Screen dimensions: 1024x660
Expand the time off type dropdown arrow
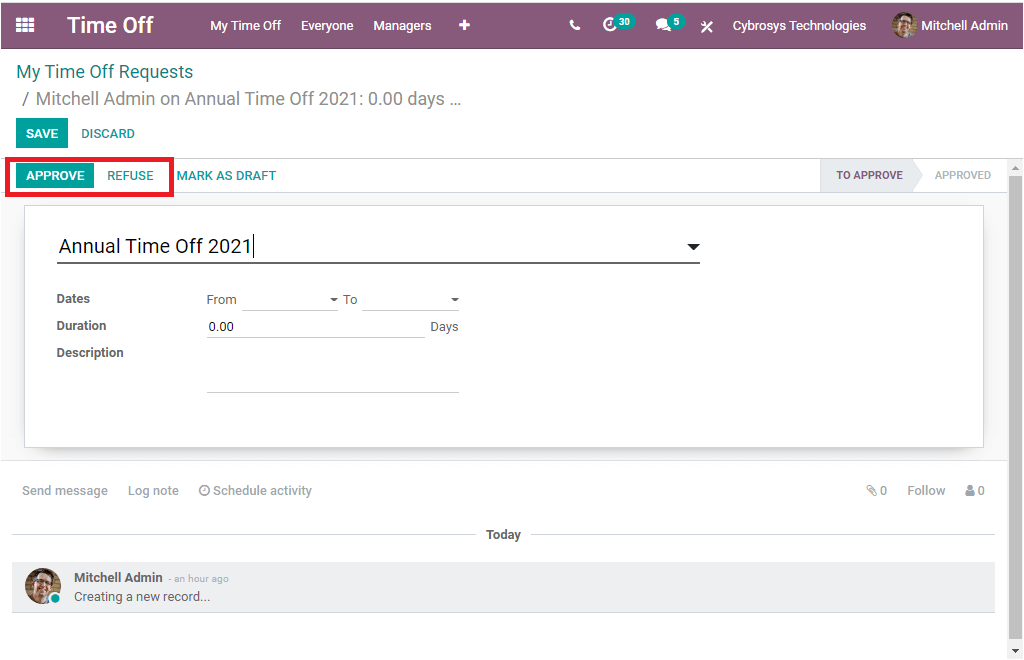[694, 247]
